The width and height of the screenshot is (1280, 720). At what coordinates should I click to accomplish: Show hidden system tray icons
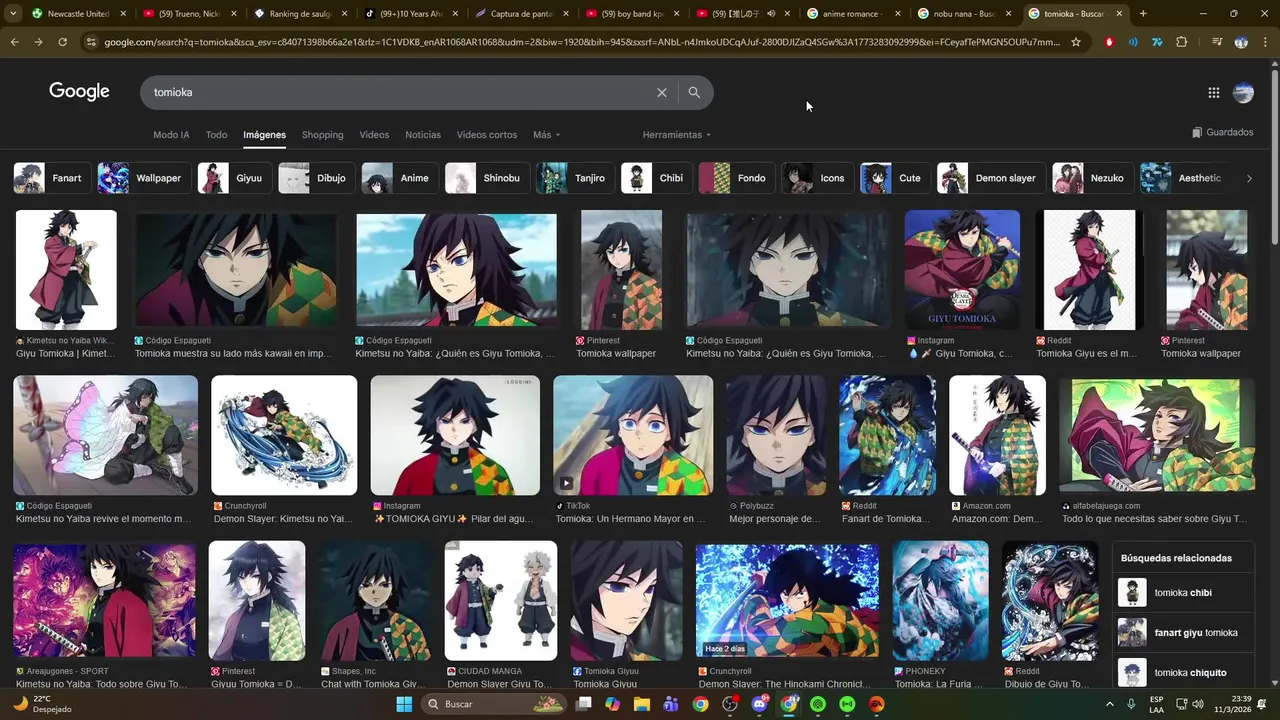click(x=1111, y=704)
